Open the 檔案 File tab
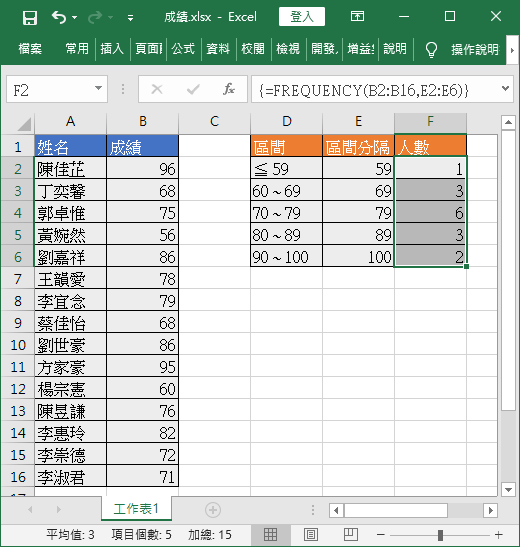This screenshot has height=547, width=520. (x=30, y=49)
